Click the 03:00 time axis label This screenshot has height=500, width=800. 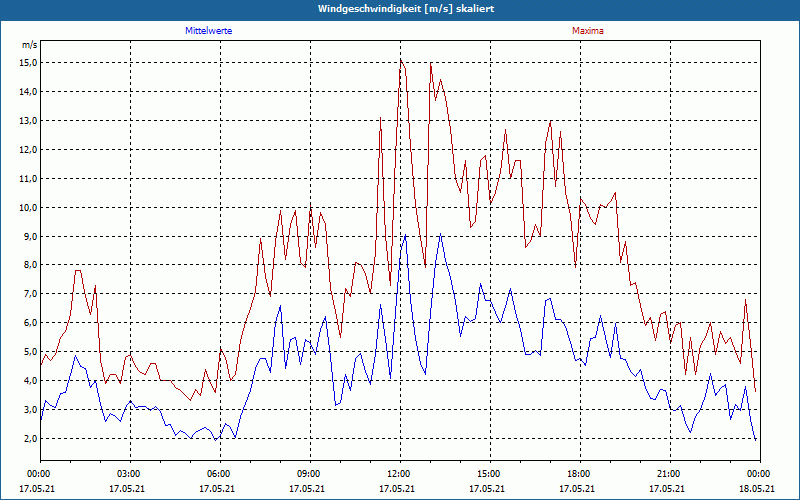[130, 474]
